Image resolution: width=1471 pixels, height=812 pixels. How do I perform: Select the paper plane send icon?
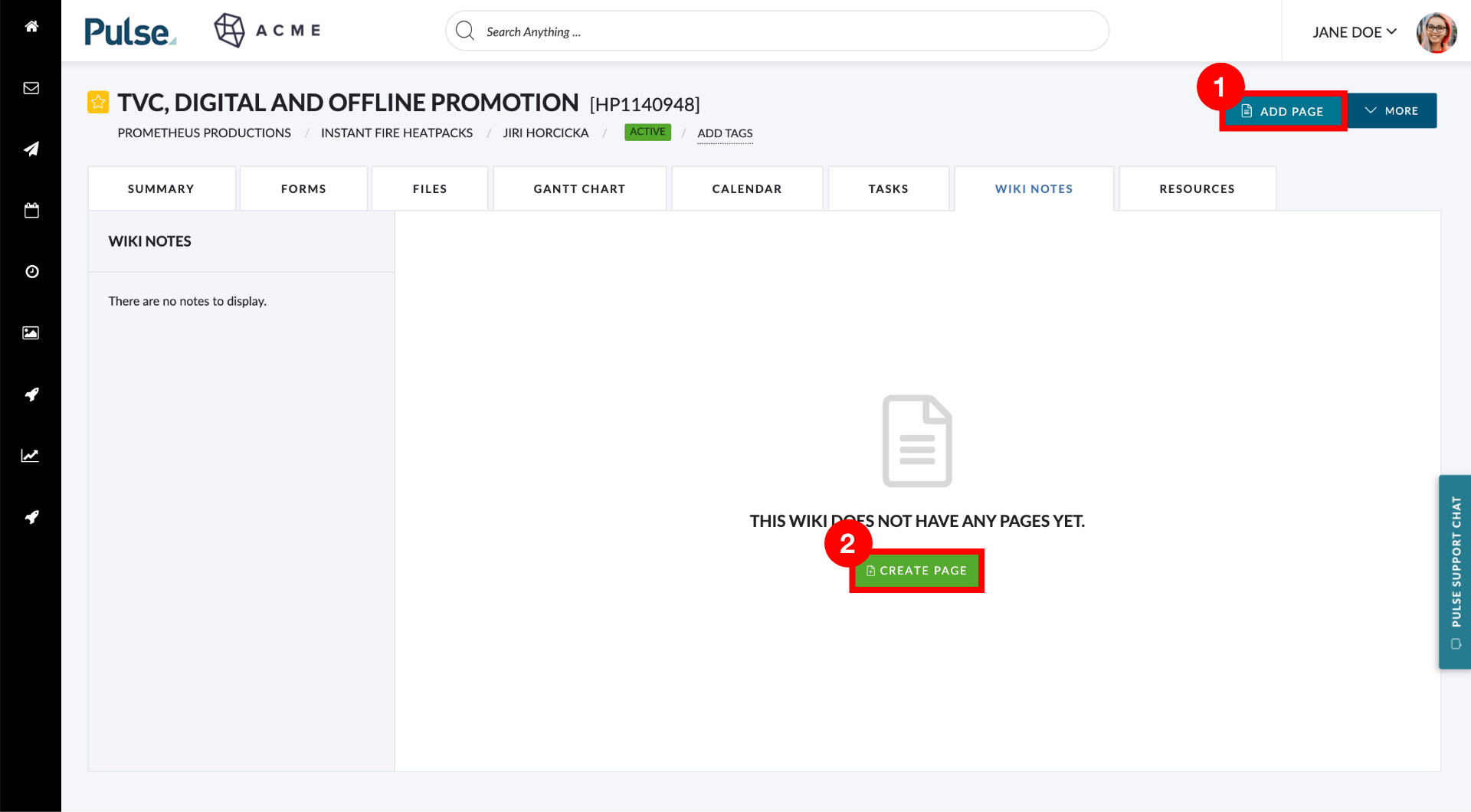(x=31, y=149)
